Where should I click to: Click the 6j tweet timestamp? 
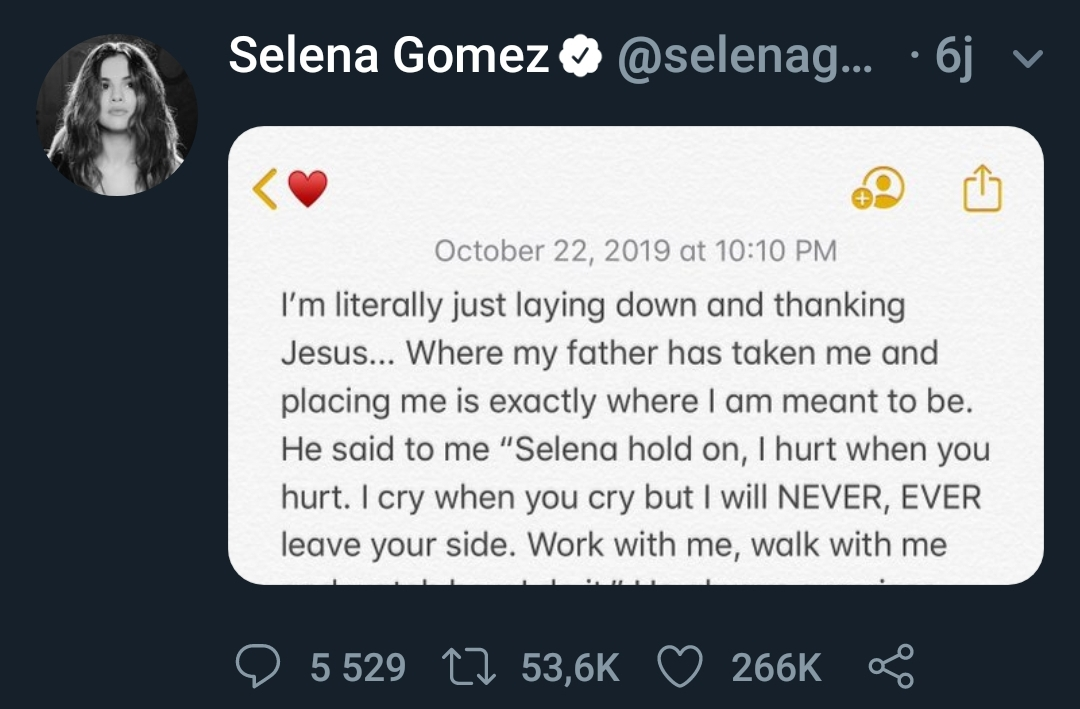tap(953, 56)
